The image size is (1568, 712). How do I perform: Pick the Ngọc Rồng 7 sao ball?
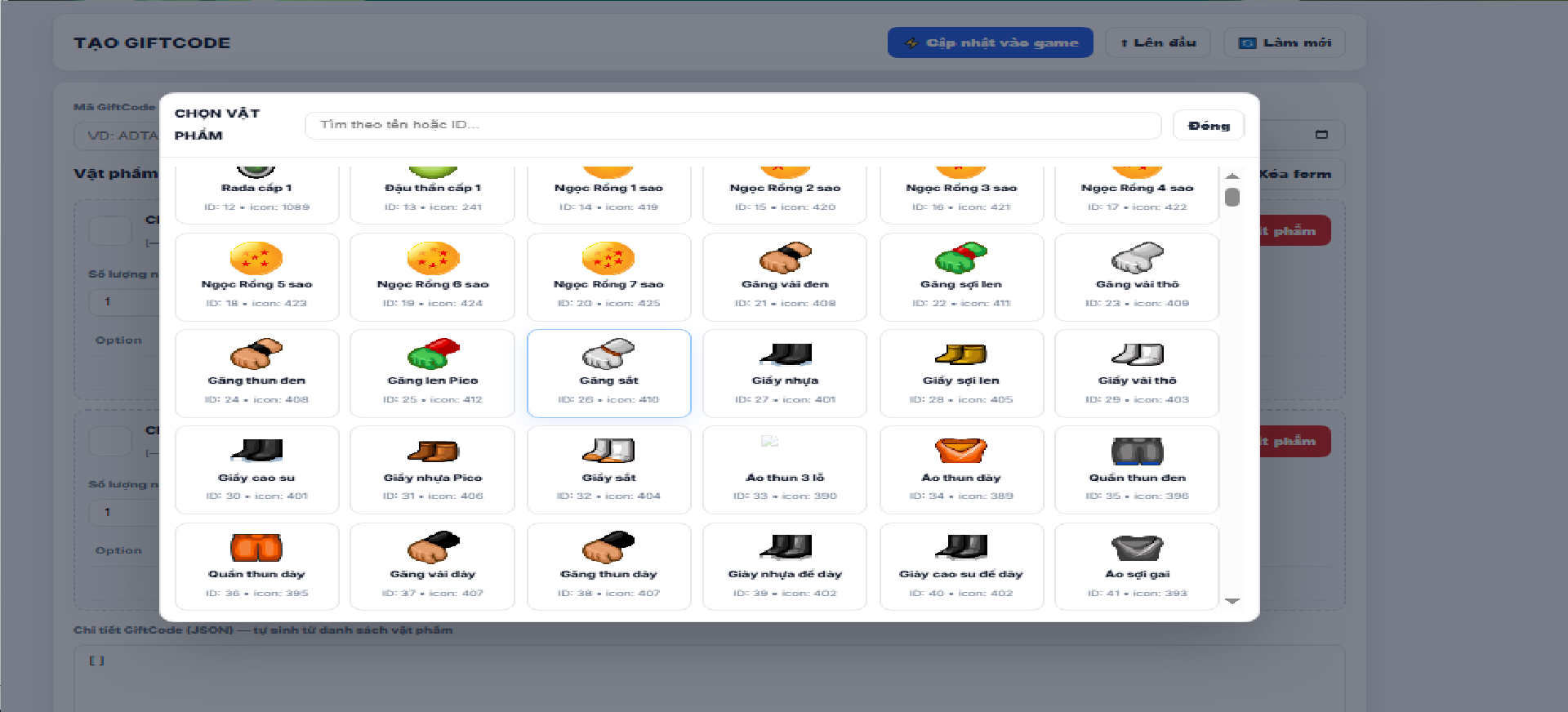[x=609, y=277]
